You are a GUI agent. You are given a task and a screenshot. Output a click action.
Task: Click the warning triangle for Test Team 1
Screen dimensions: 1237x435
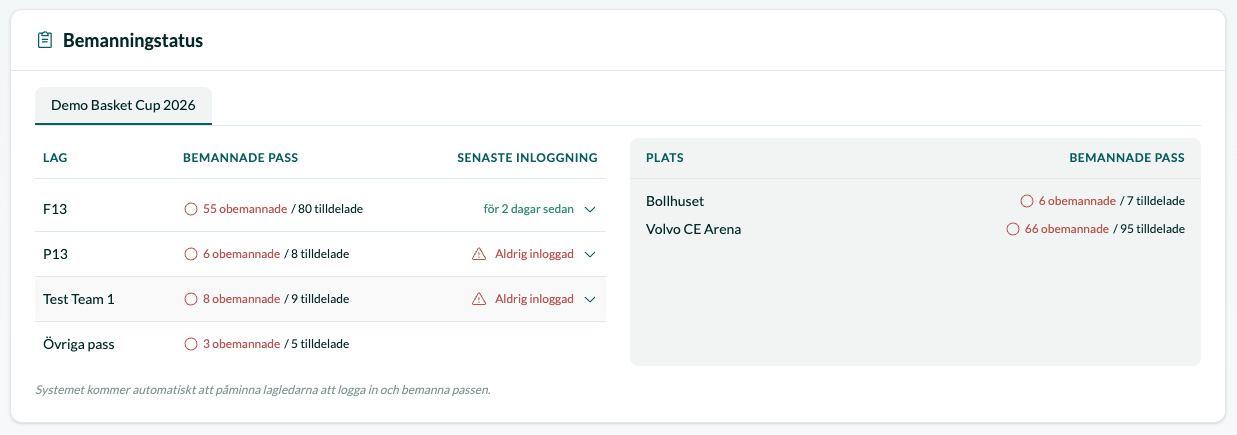point(479,299)
